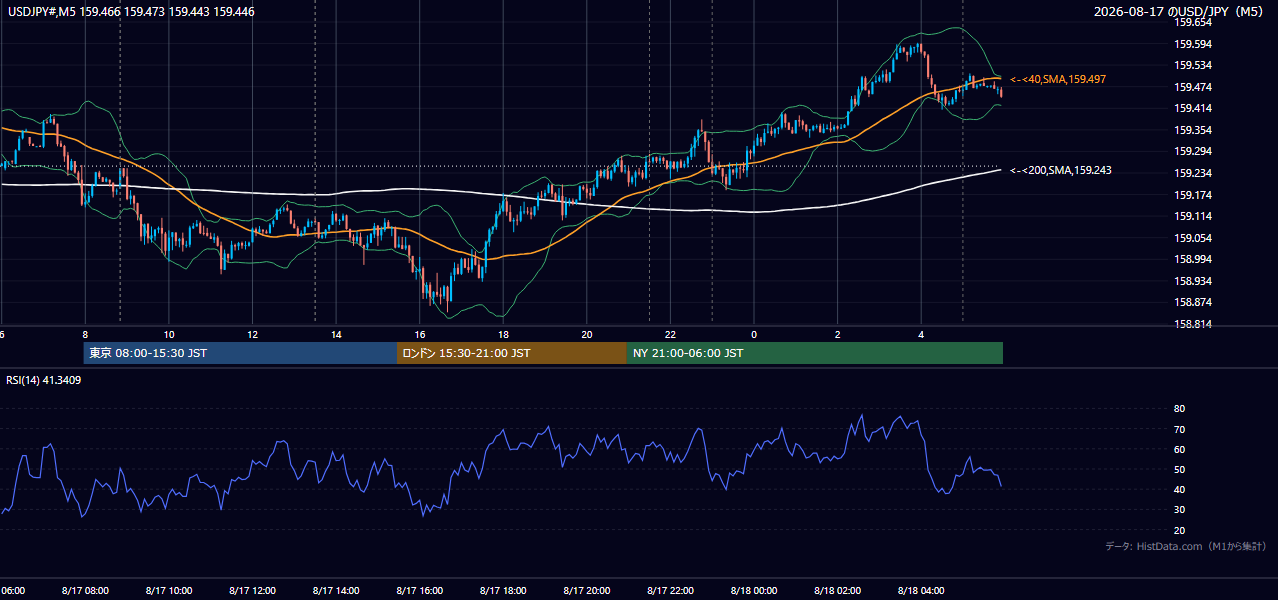Click hour label 8 under price chart
Image resolution: width=1278 pixels, height=600 pixels.
(85, 334)
